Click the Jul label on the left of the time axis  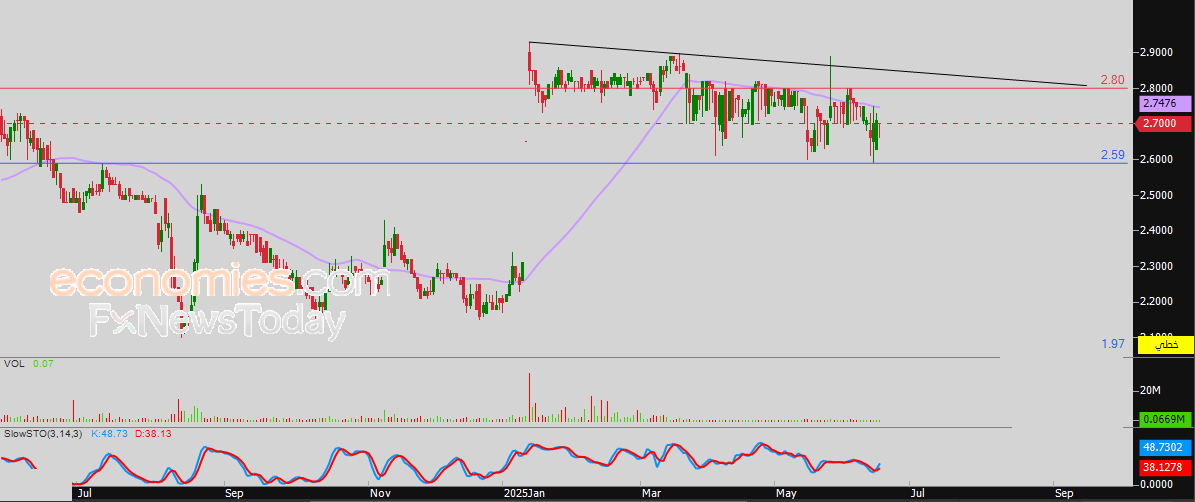click(85, 494)
